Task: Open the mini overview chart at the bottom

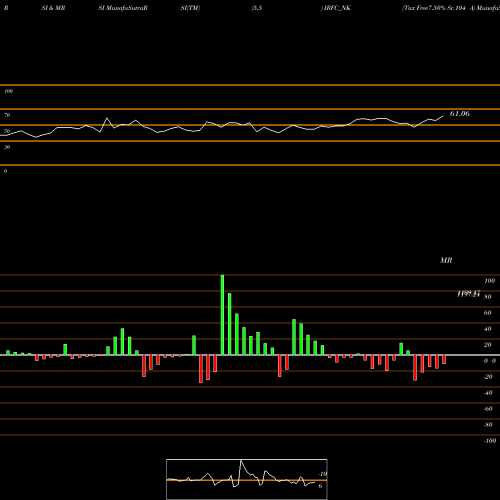Action: 247,479
